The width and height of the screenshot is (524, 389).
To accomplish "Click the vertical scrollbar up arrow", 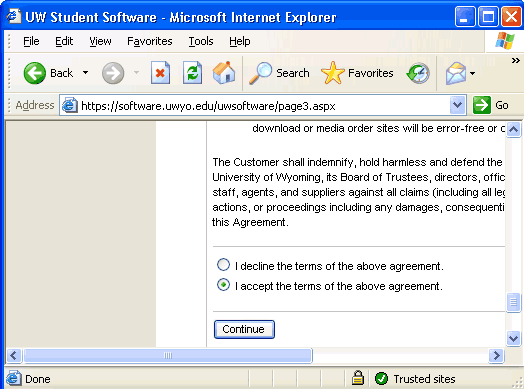I will coord(513,129).
